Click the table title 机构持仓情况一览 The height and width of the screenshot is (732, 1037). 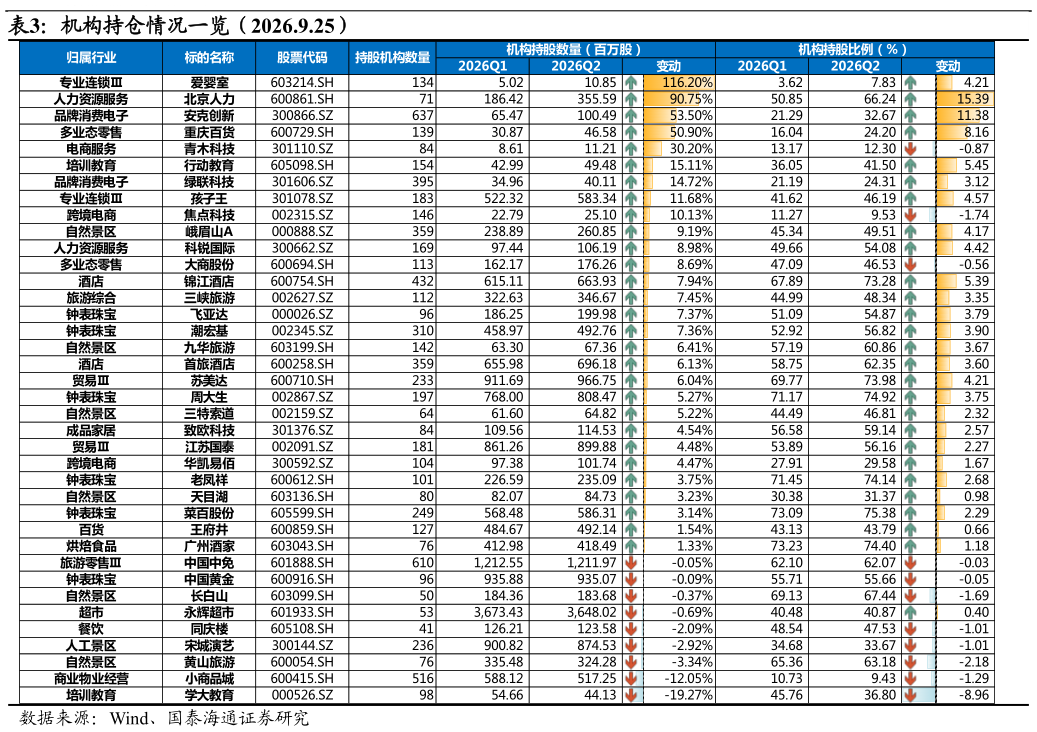145,25
